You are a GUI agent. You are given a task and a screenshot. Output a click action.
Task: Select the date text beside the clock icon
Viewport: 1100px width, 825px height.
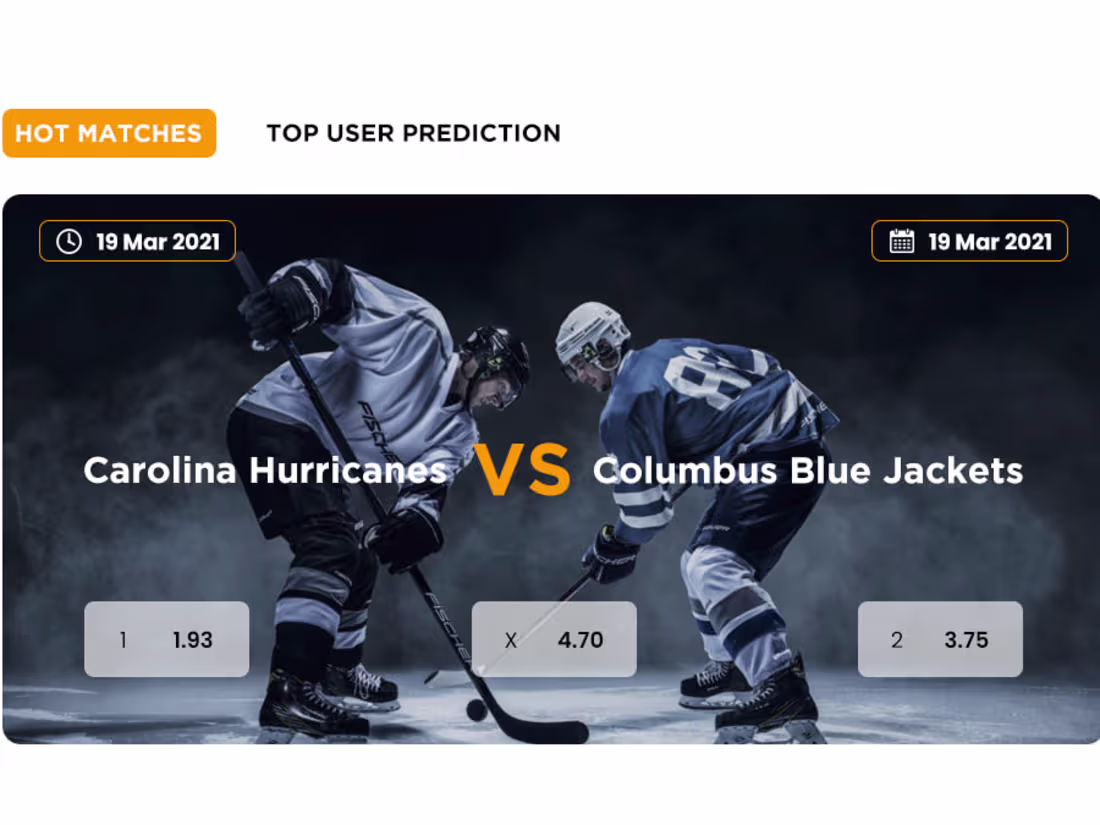tap(158, 241)
